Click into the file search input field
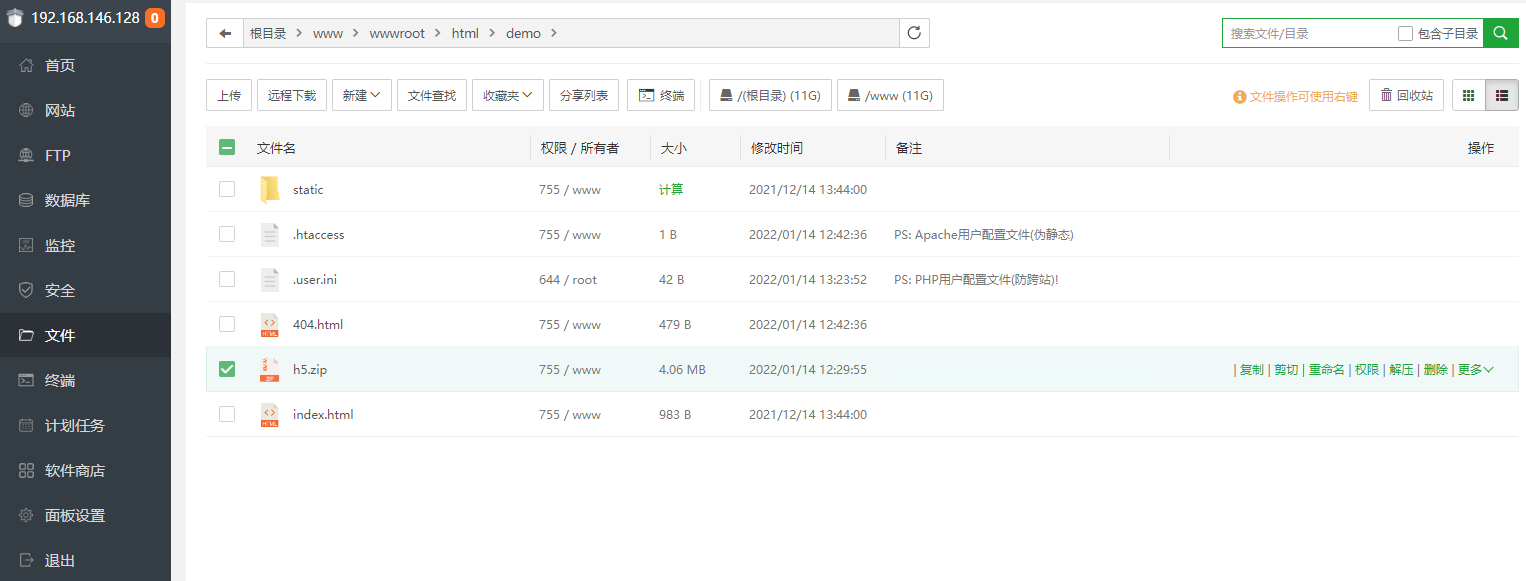The image size is (1526, 581). click(x=1308, y=33)
